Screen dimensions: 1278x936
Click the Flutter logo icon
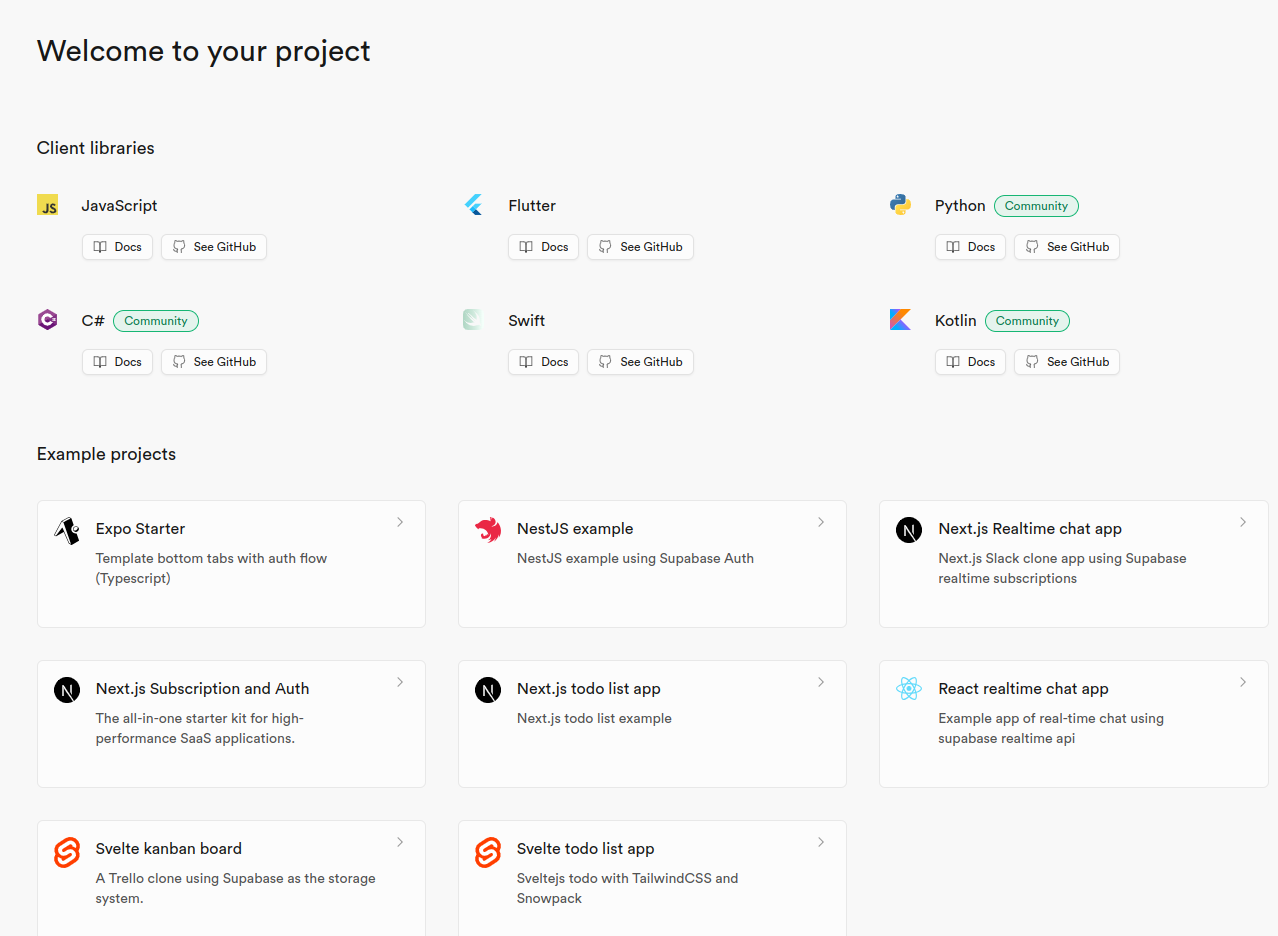474,205
